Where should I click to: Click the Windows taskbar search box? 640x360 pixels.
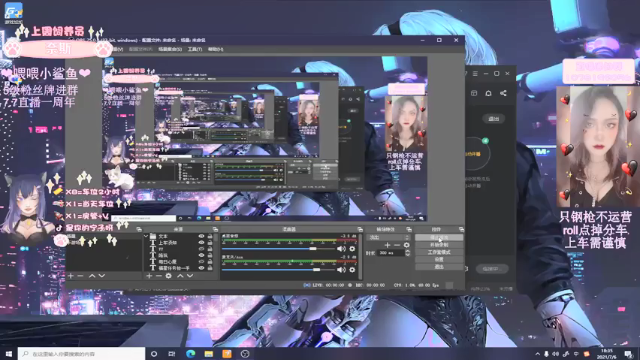point(81,354)
